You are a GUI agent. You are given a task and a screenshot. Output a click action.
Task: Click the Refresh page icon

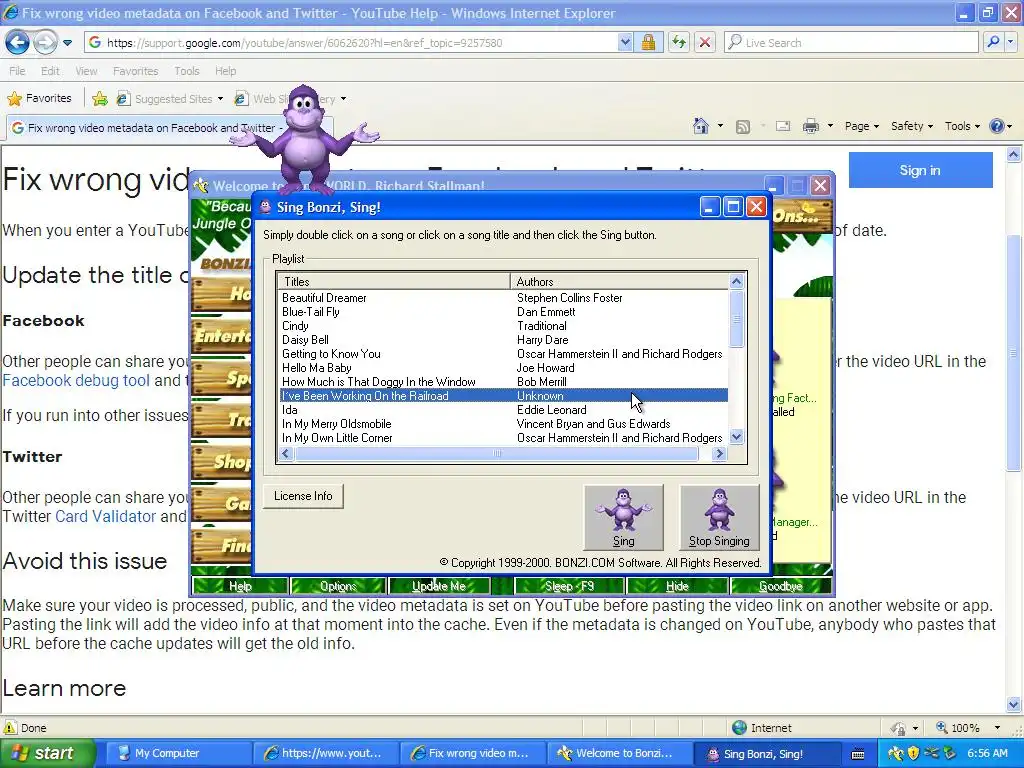point(679,43)
